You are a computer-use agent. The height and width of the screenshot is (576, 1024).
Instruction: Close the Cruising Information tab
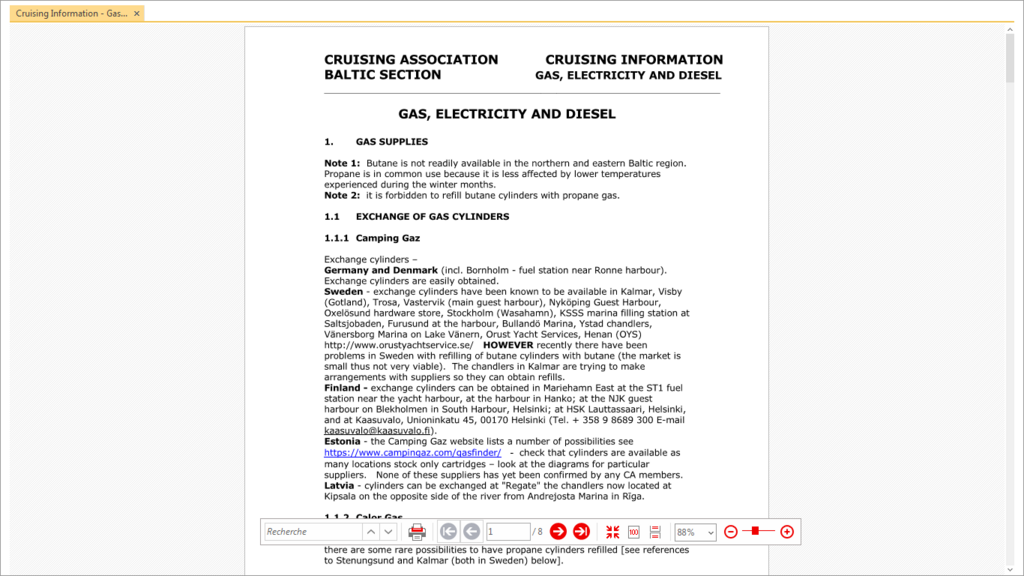(136, 13)
